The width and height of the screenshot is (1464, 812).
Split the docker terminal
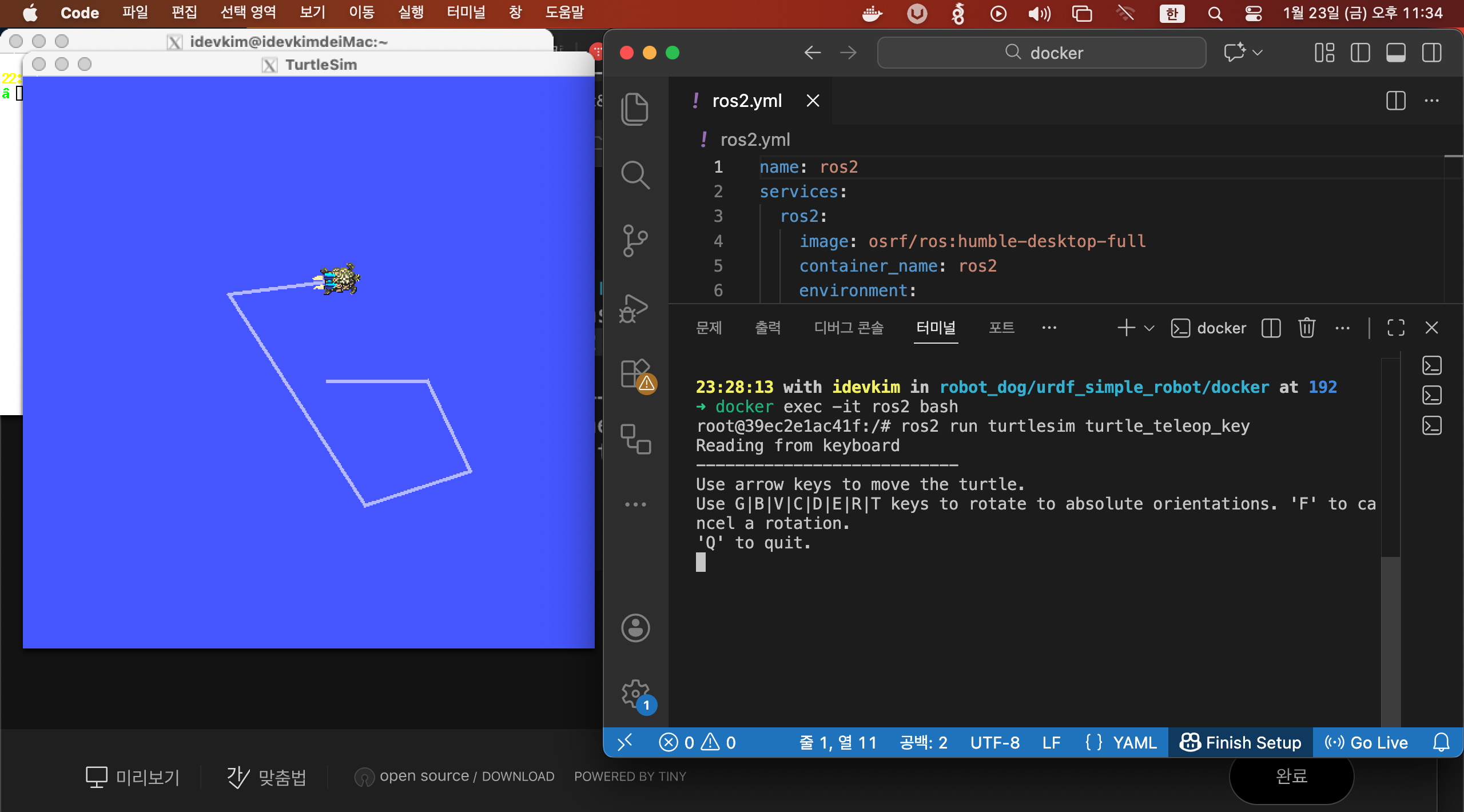coord(1271,328)
